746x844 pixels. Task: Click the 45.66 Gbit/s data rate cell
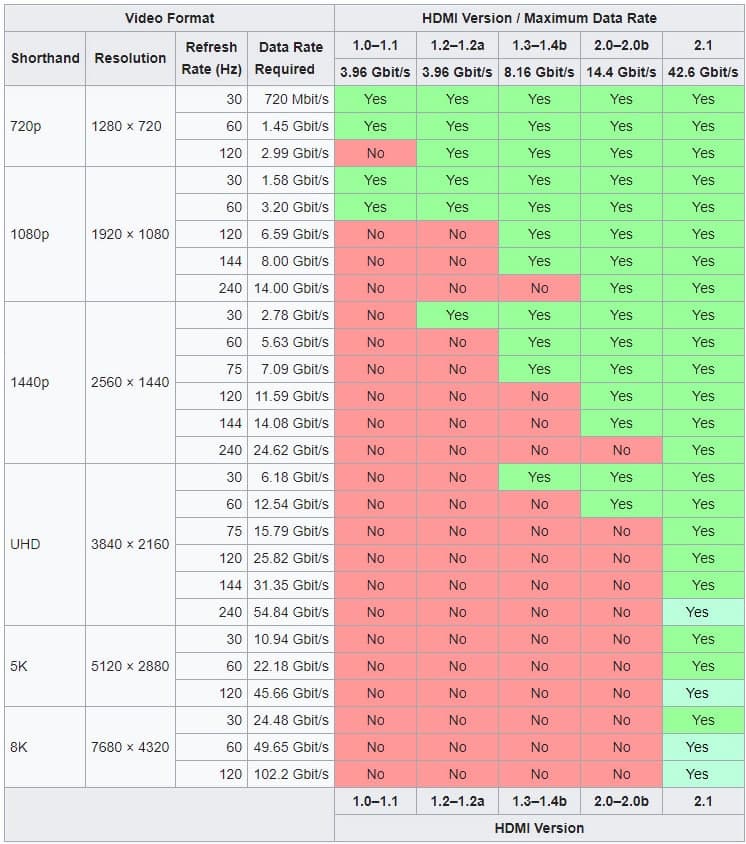[291, 693]
